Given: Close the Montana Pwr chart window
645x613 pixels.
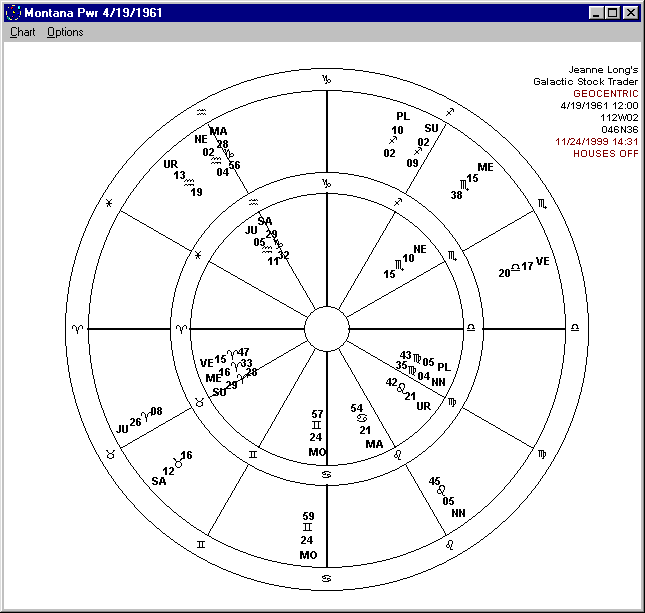Looking at the screenshot, I should (x=630, y=13).
